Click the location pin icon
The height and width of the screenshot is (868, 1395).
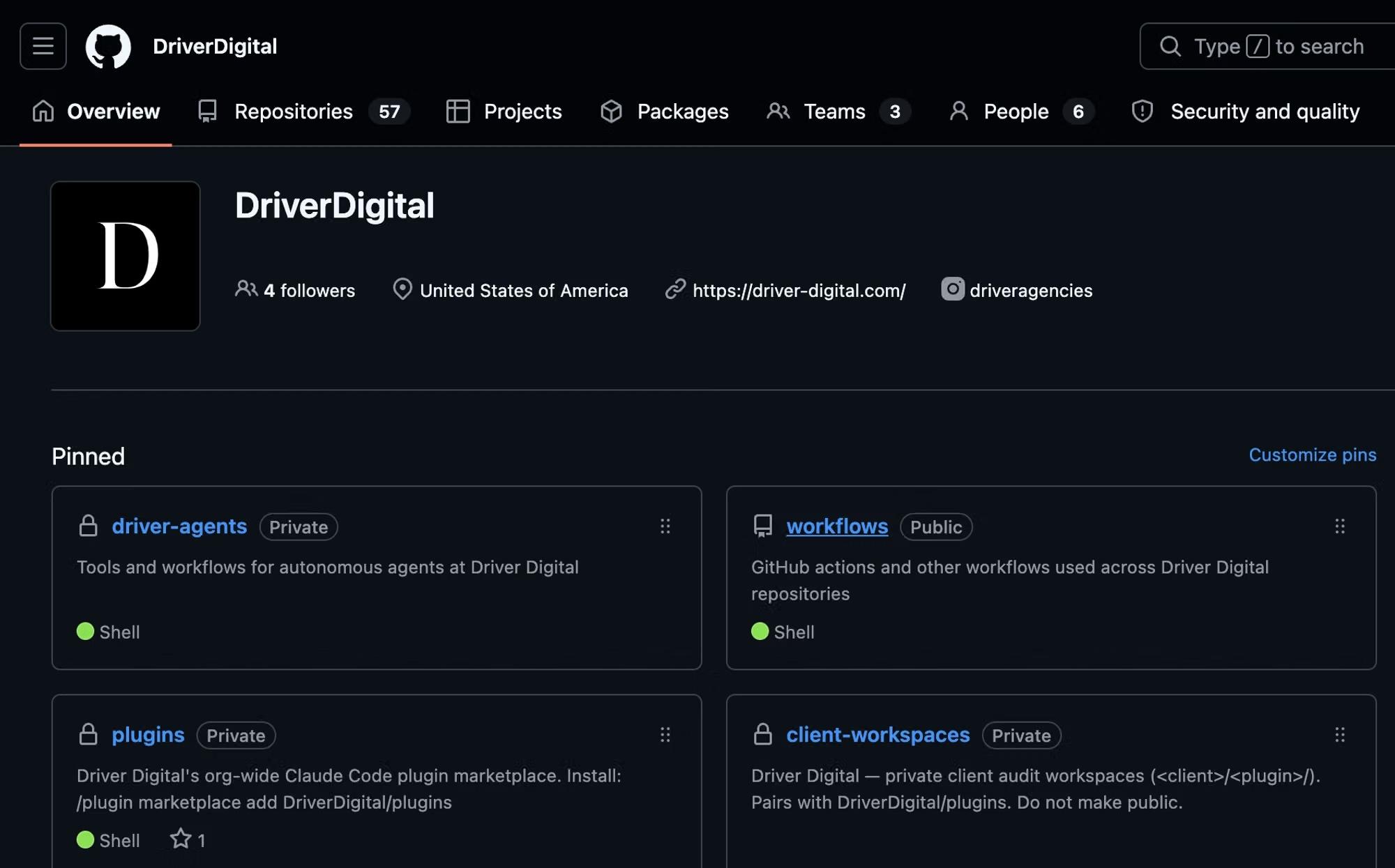[402, 289]
